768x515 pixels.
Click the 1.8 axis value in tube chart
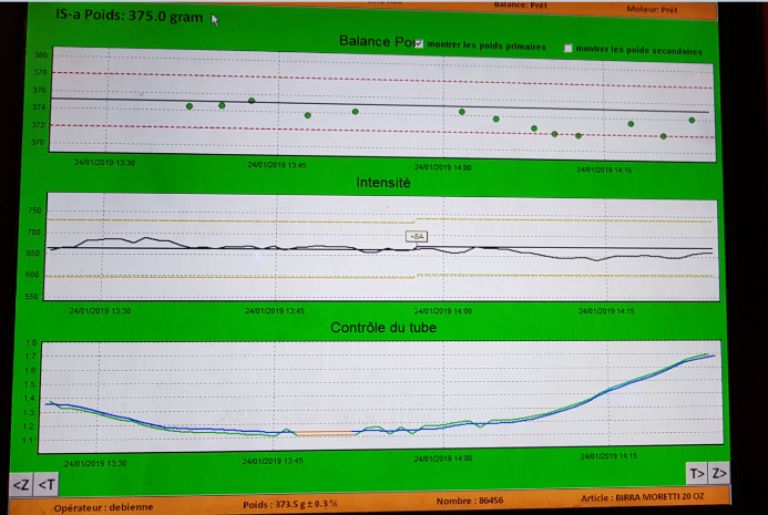(x=31, y=343)
